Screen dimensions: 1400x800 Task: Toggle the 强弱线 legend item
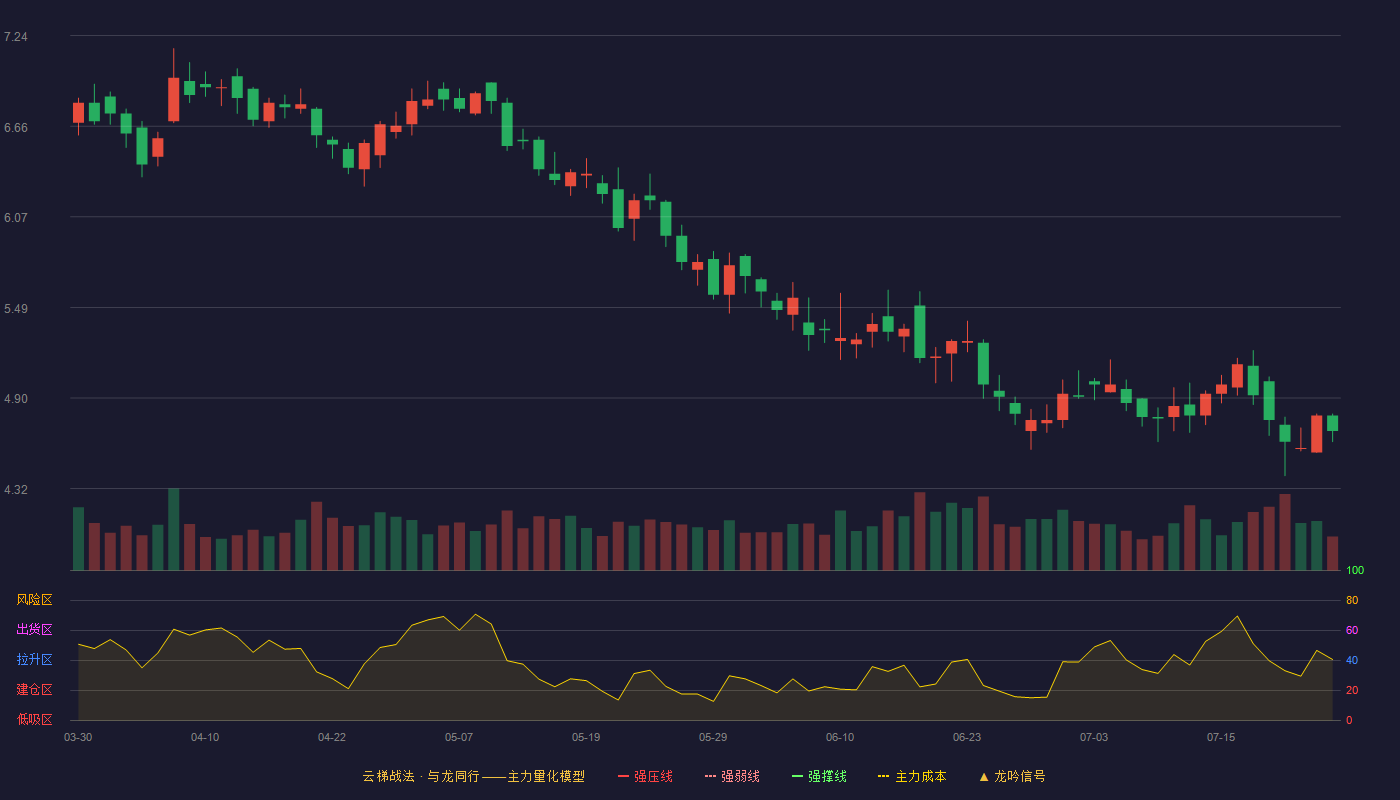coord(732,776)
